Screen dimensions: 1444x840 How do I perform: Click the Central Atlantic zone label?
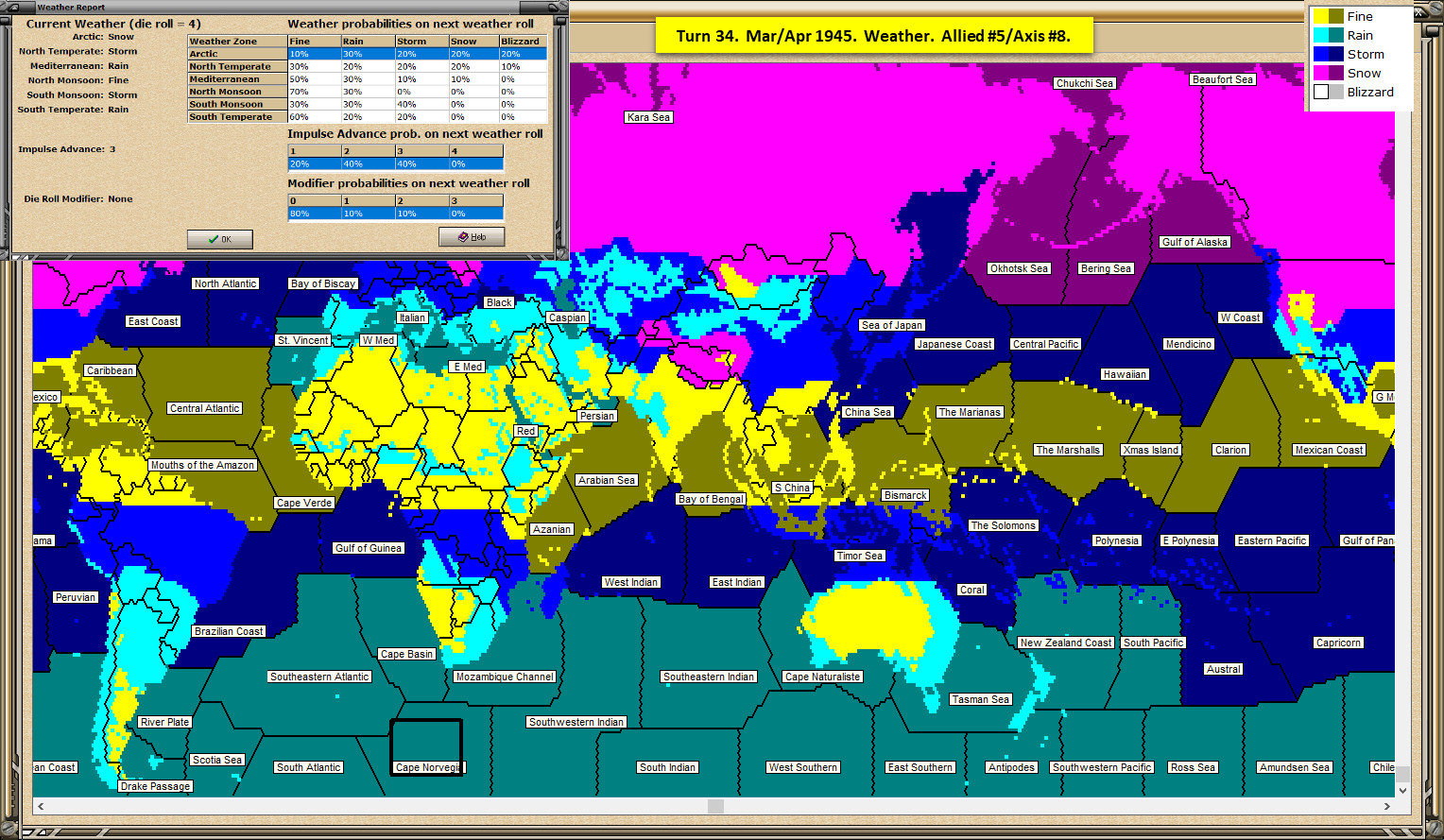click(205, 408)
